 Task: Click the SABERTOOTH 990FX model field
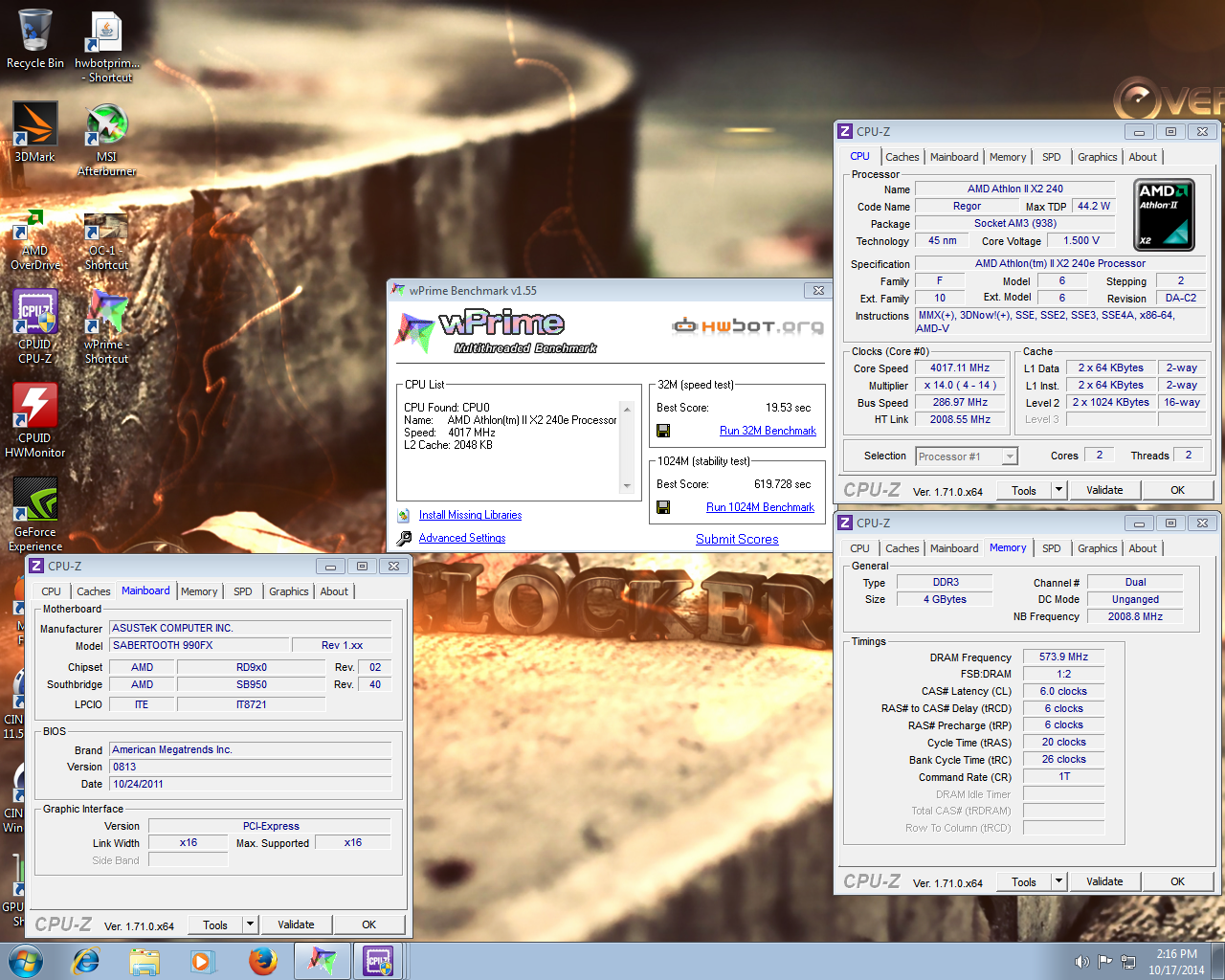point(199,645)
